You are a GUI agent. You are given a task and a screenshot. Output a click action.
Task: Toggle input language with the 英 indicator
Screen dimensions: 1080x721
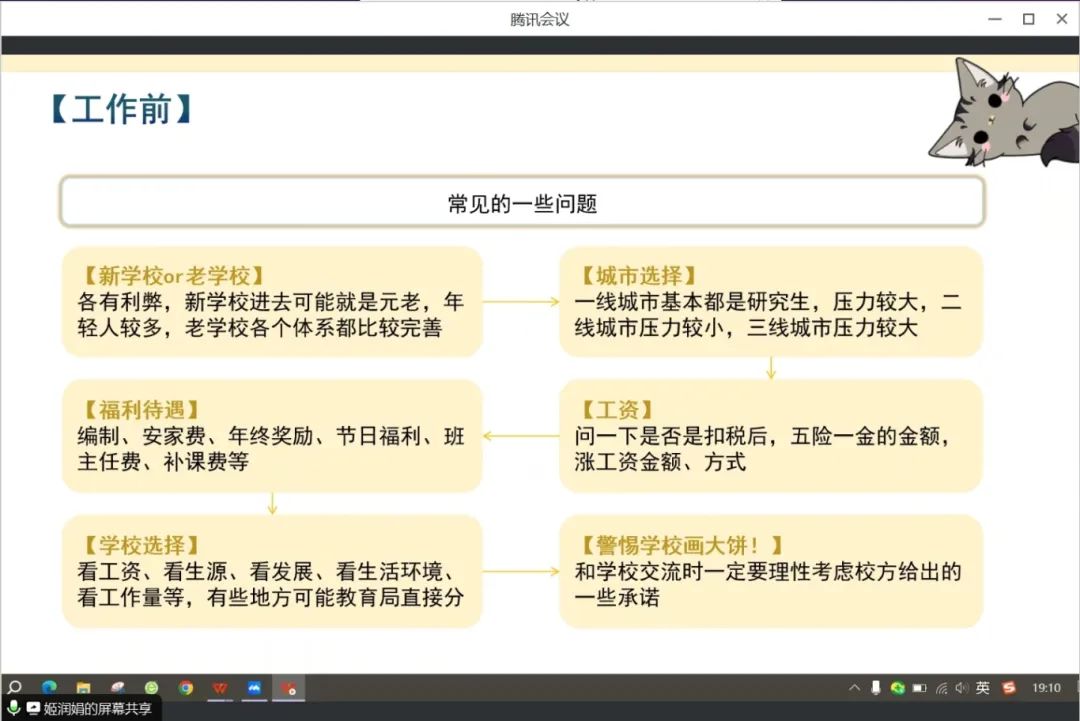point(983,688)
